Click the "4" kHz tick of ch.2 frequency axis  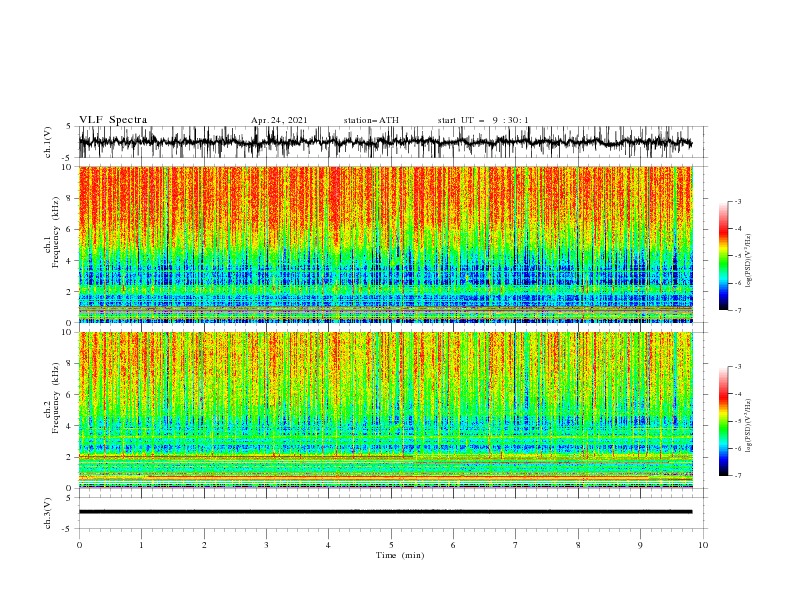pyautogui.click(x=69, y=426)
